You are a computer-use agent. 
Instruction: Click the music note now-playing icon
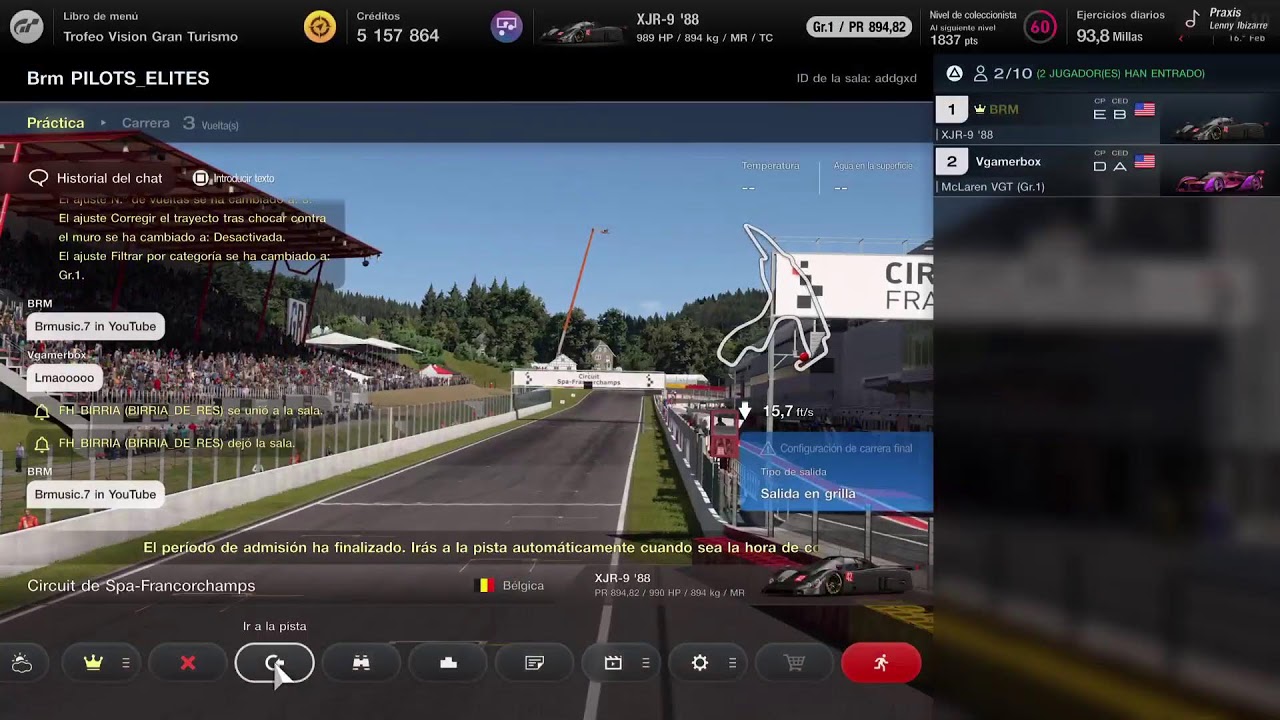(1192, 19)
